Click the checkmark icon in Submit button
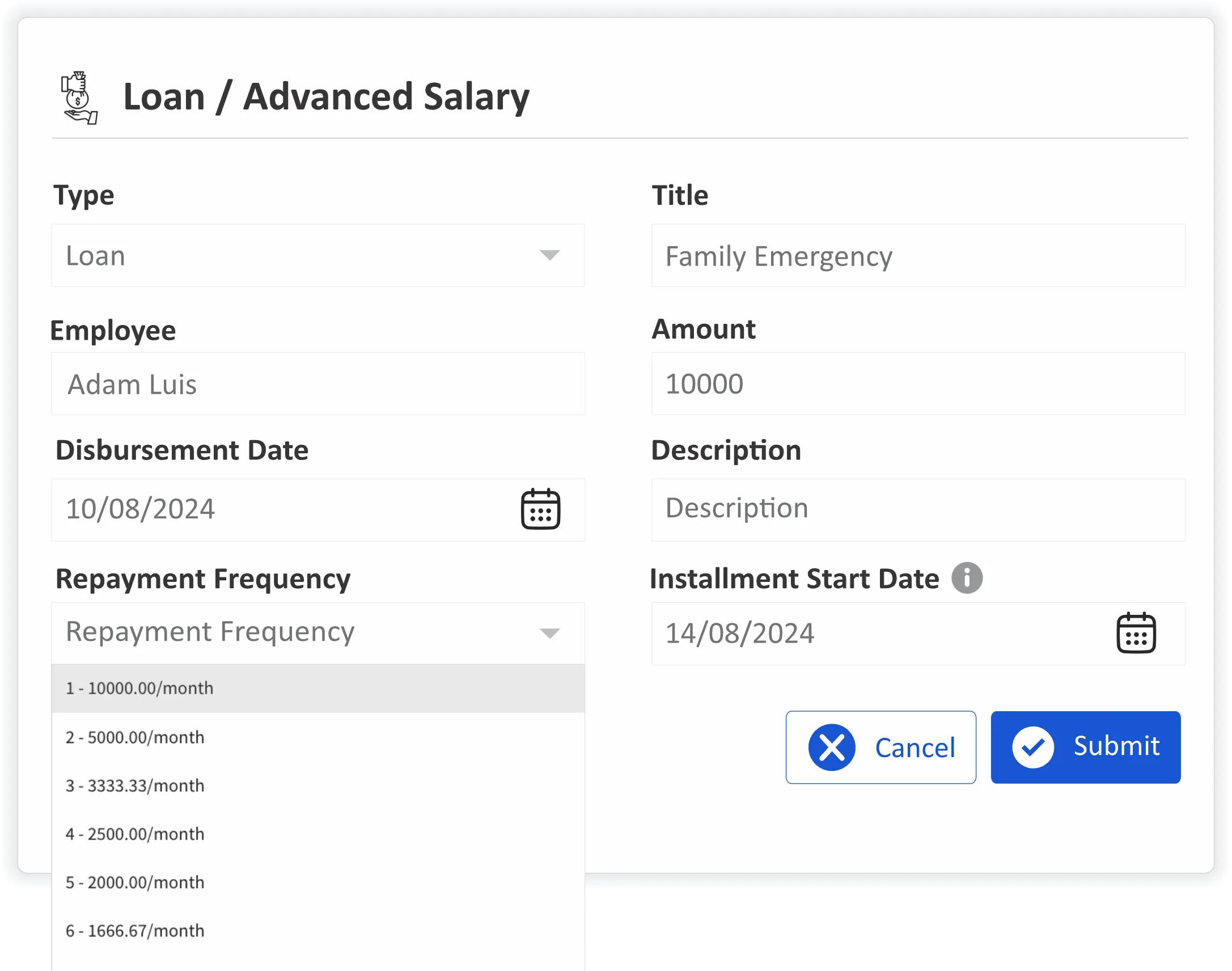Image resolution: width=1232 pixels, height=971 pixels. pos(1032,747)
